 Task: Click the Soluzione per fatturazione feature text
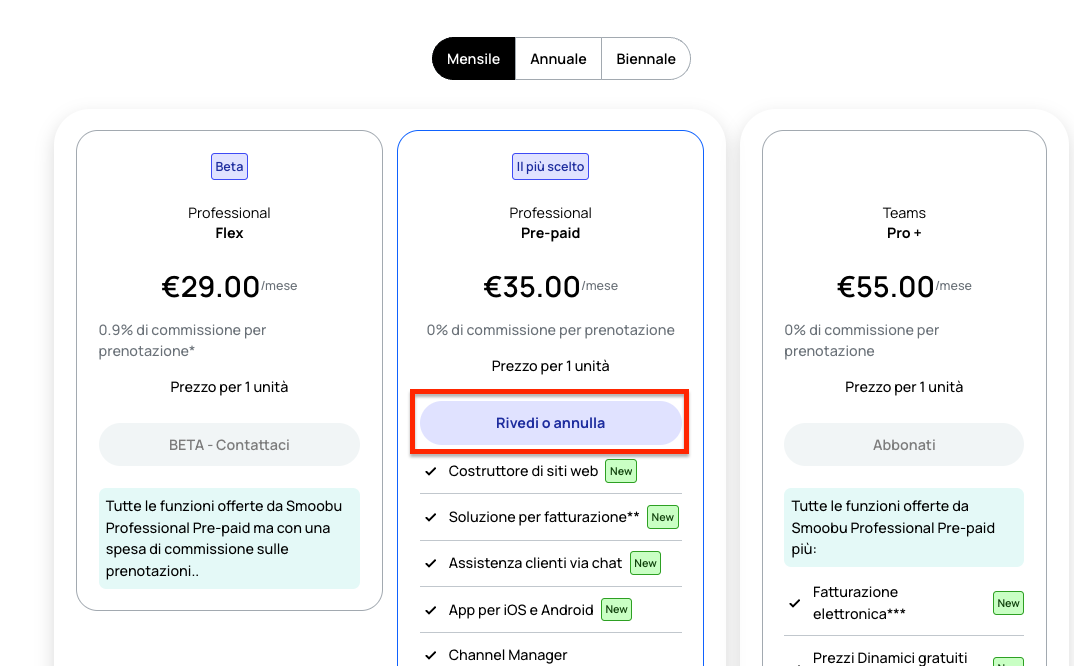point(544,517)
